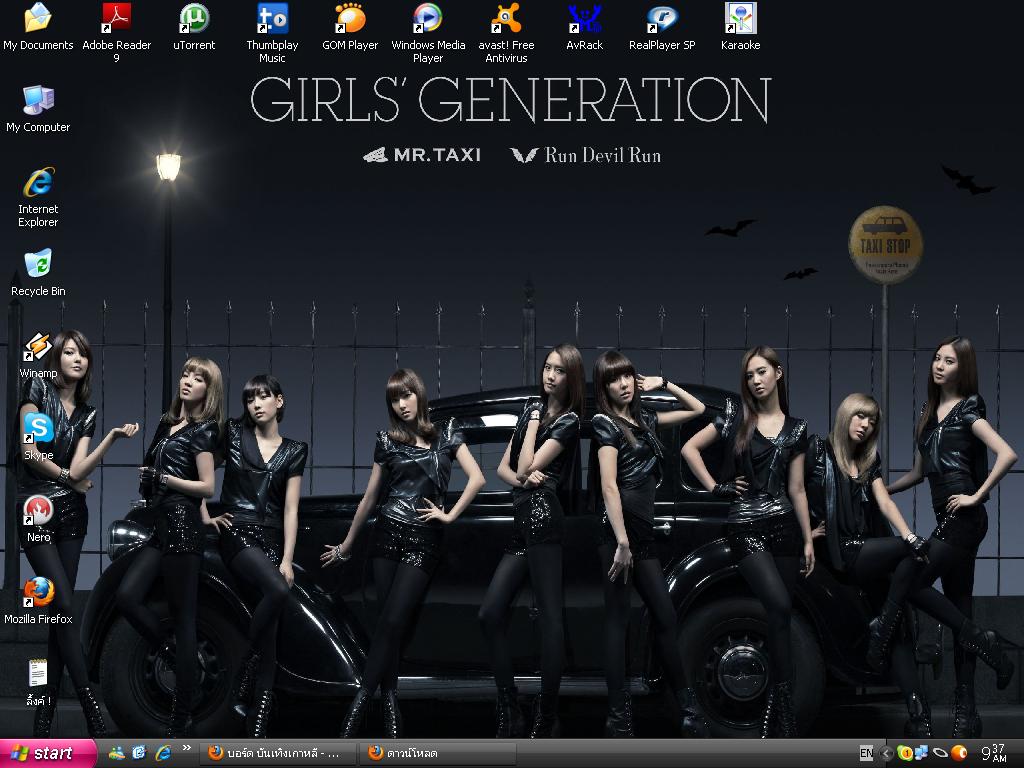The height and width of the screenshot is (768, 1024).
Task: Select the Nero desktop shortcut
Action: click(x=38, y=519)
